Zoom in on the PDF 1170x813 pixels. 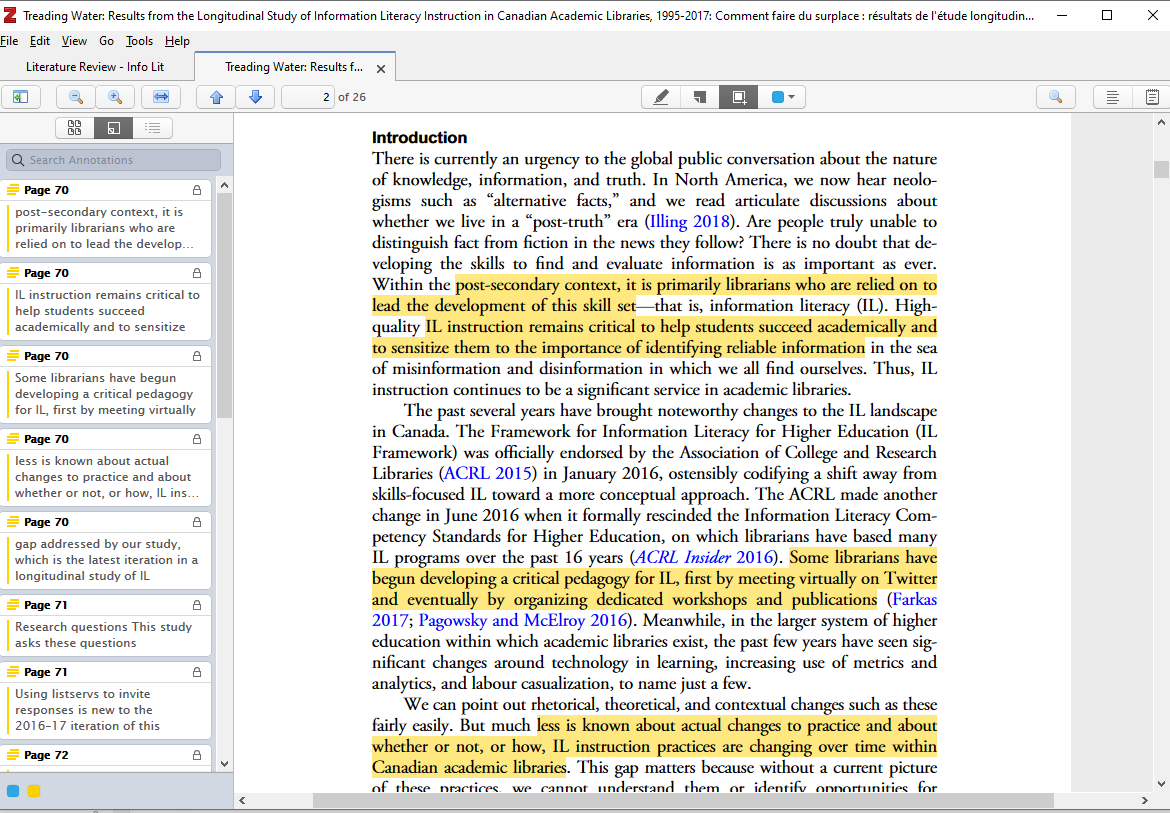click(115, 97)
